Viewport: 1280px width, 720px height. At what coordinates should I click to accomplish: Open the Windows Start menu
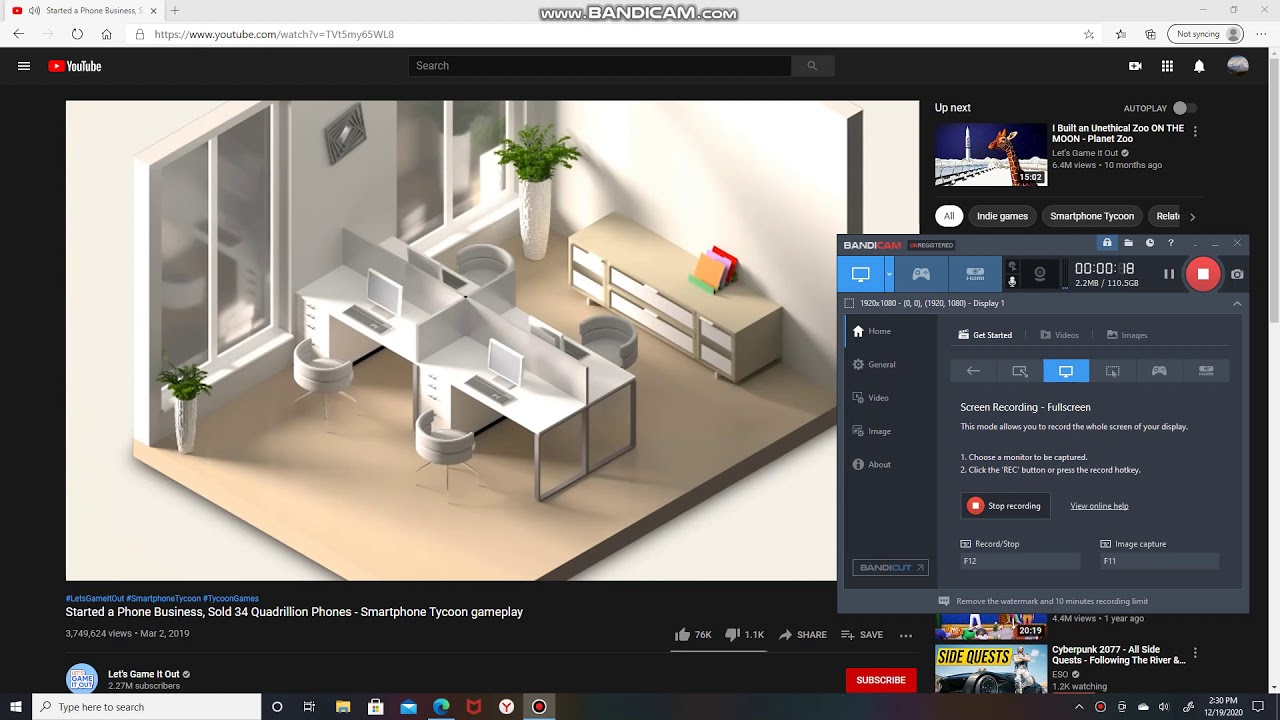pos(16,707)
